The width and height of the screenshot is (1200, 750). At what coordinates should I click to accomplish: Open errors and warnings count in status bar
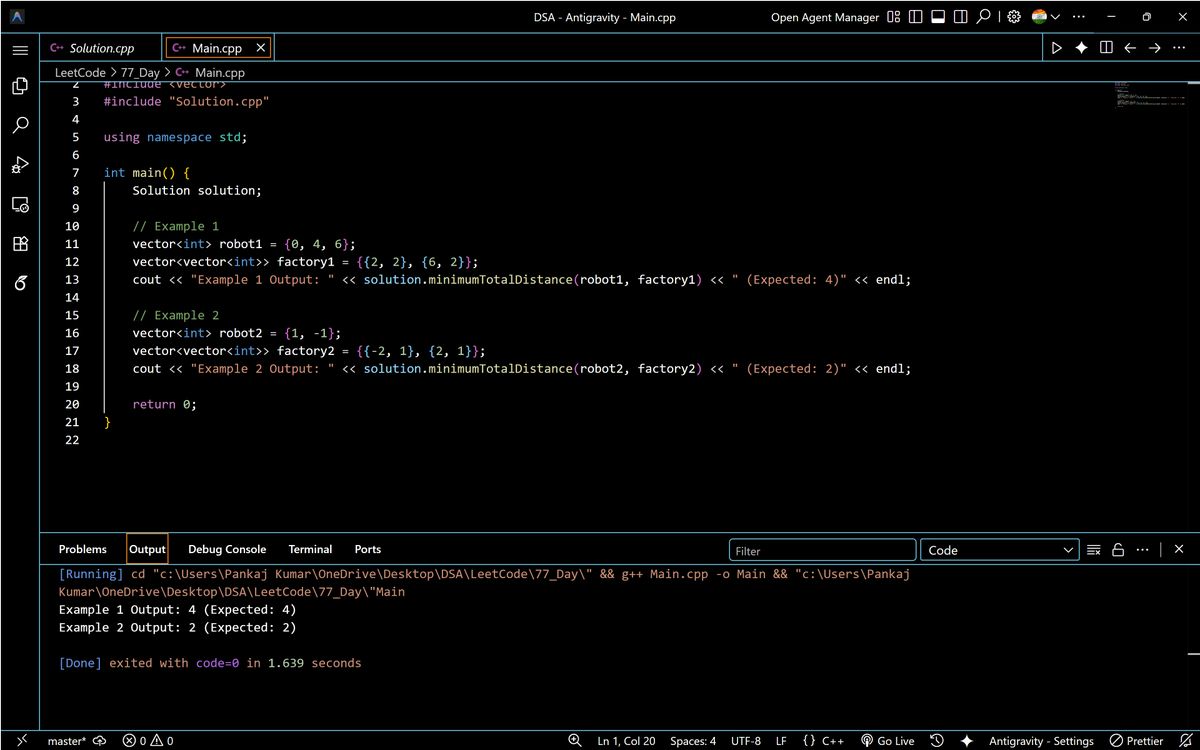click(148, 741)
